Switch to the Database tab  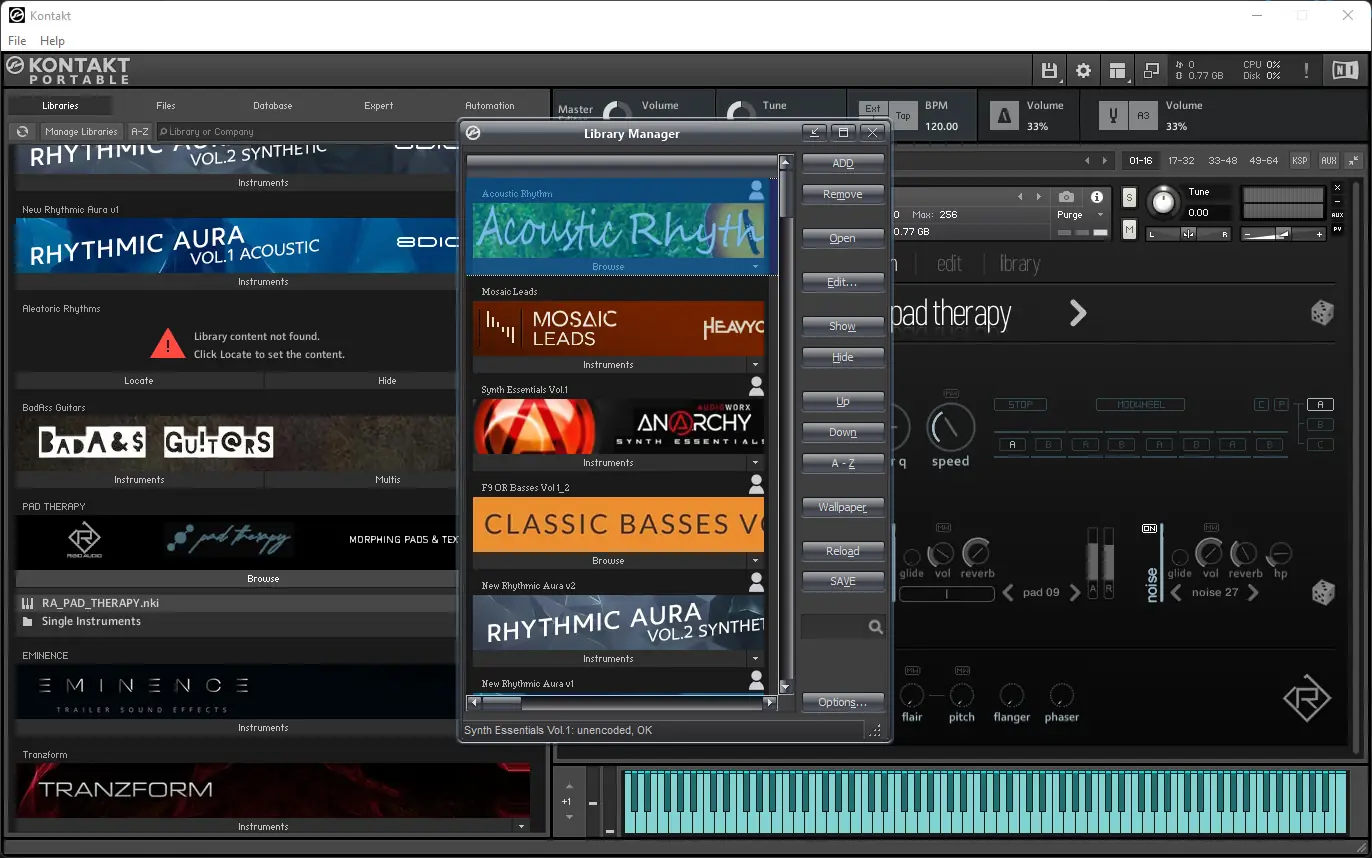pos(272,105)
